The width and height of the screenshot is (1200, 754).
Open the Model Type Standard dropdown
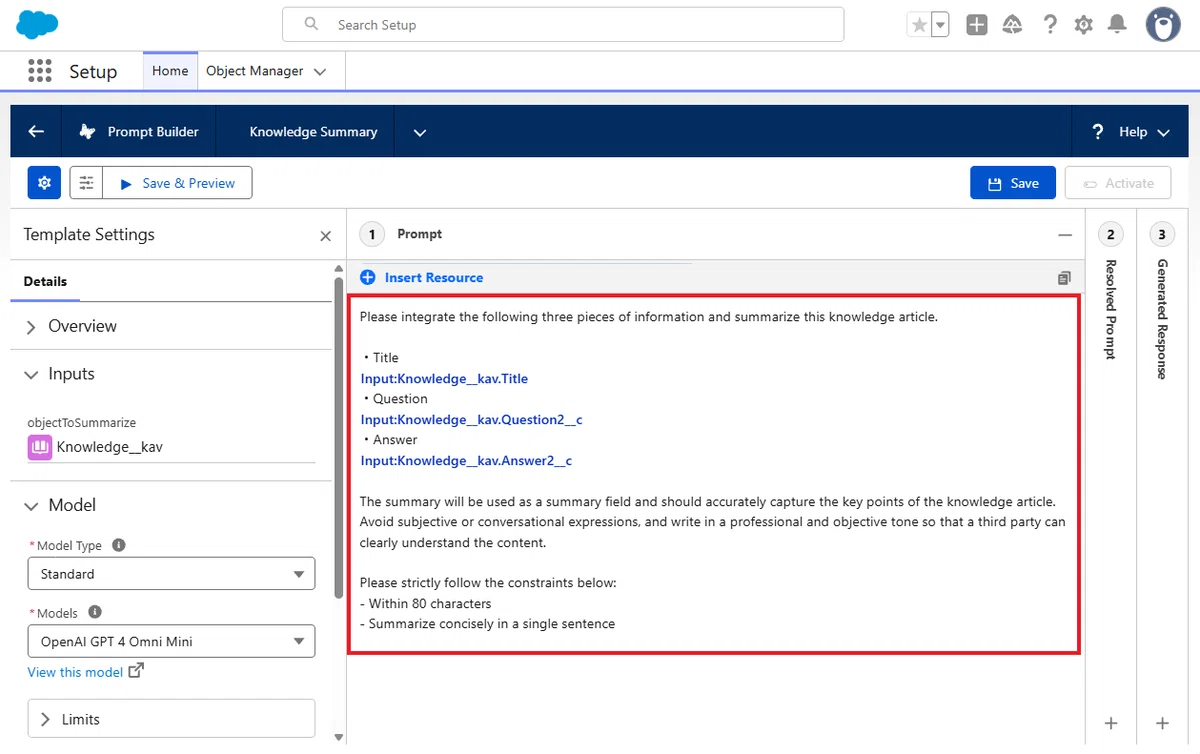[171, 574]
